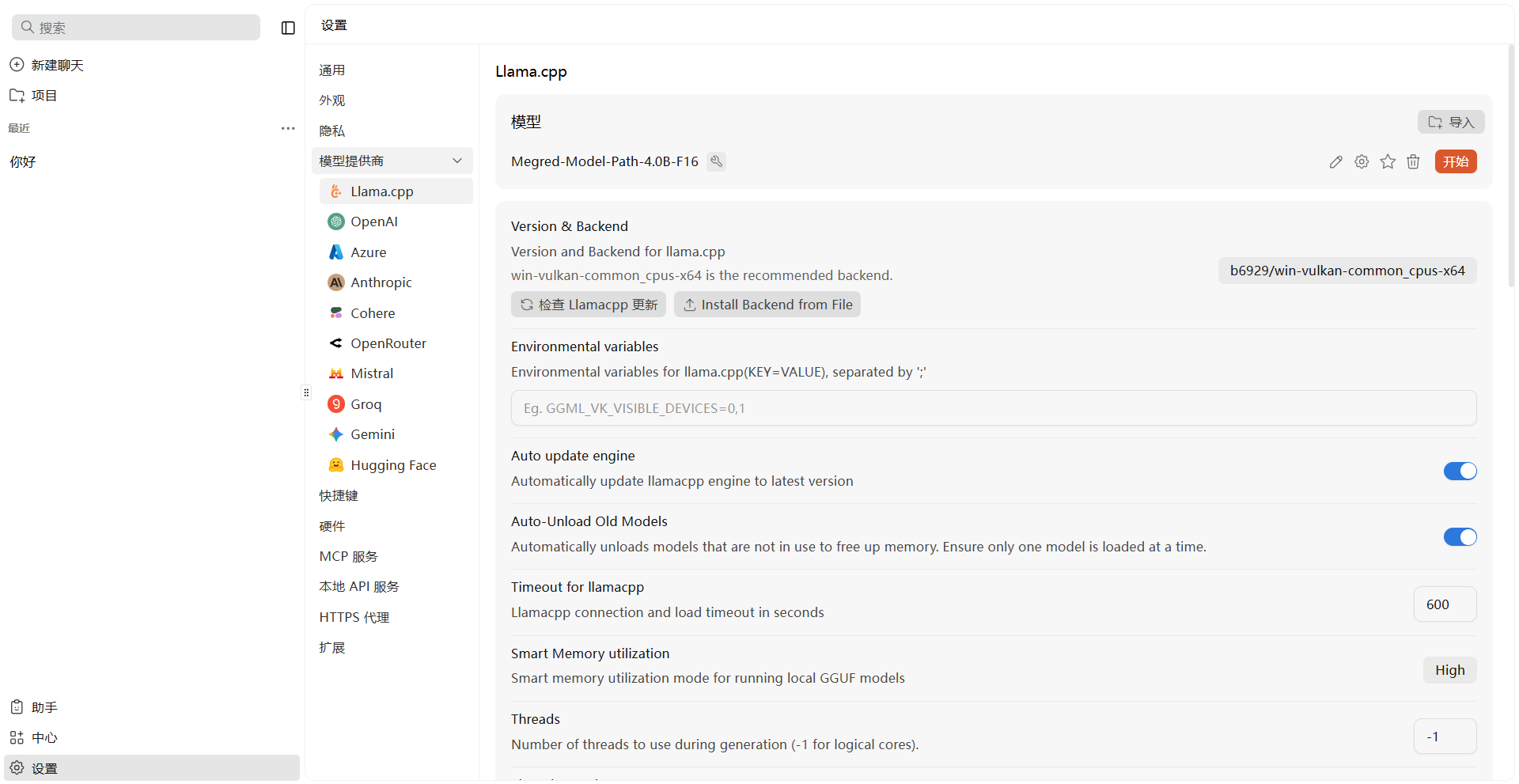The image size is (1519, 784).
Task: Click the Megred-Model-Path-4.0B-F16 model name
Action: 604,161
